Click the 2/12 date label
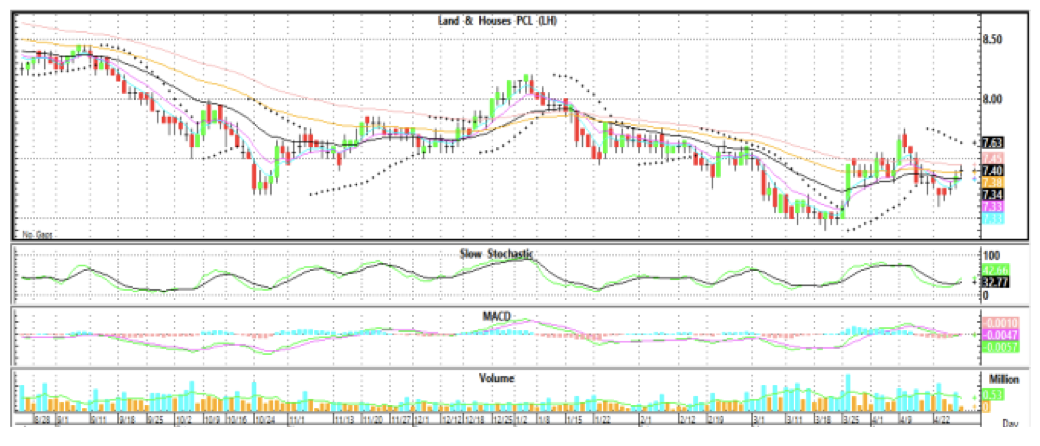The height and width of the screenshot is (446, 1040). 688,419
